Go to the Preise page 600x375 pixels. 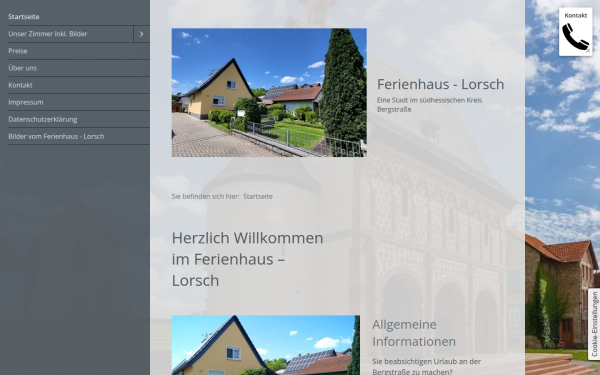78,51
